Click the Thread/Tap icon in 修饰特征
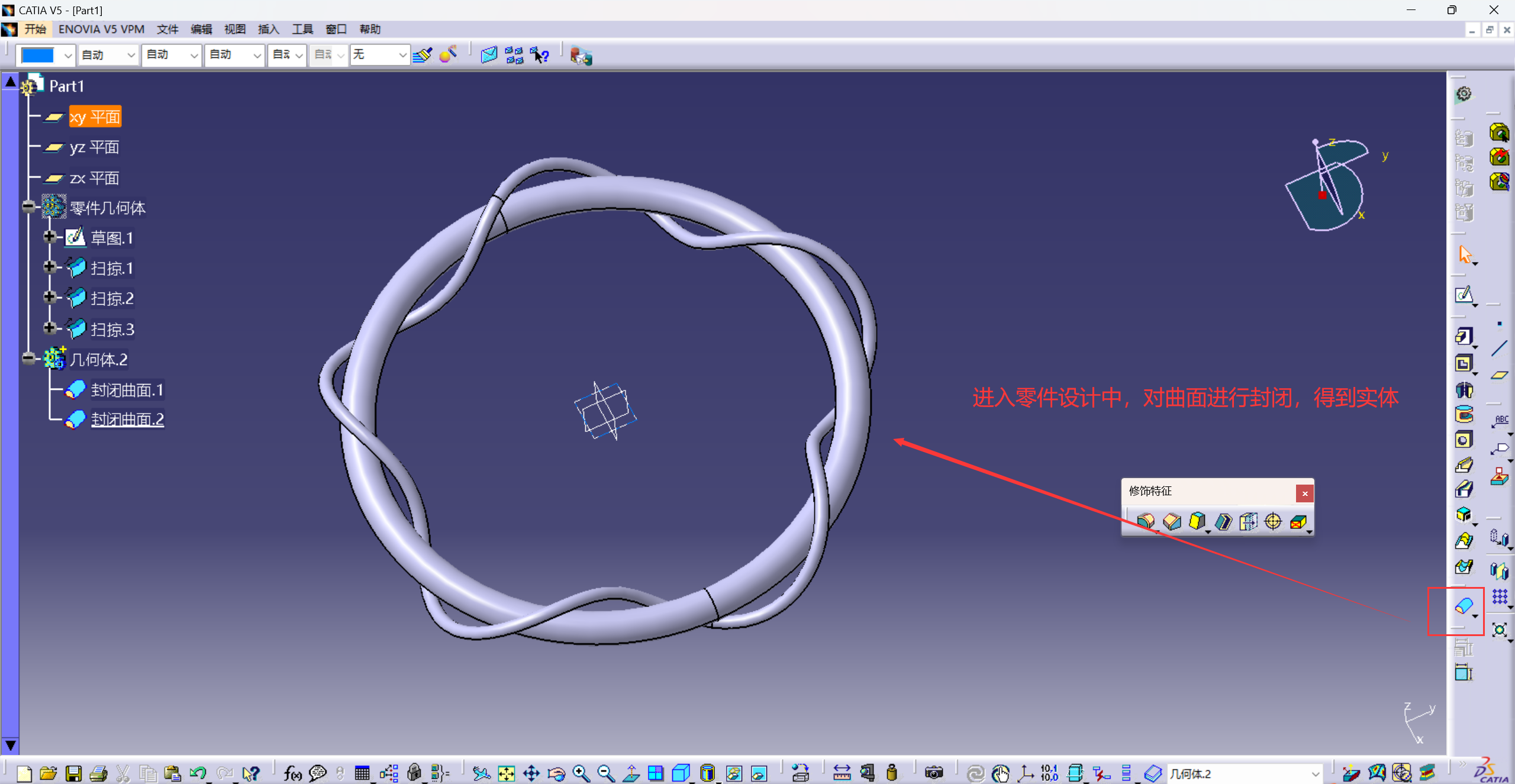Image resolution: width=1515 pixels, height=784 pixels. 1273,521
